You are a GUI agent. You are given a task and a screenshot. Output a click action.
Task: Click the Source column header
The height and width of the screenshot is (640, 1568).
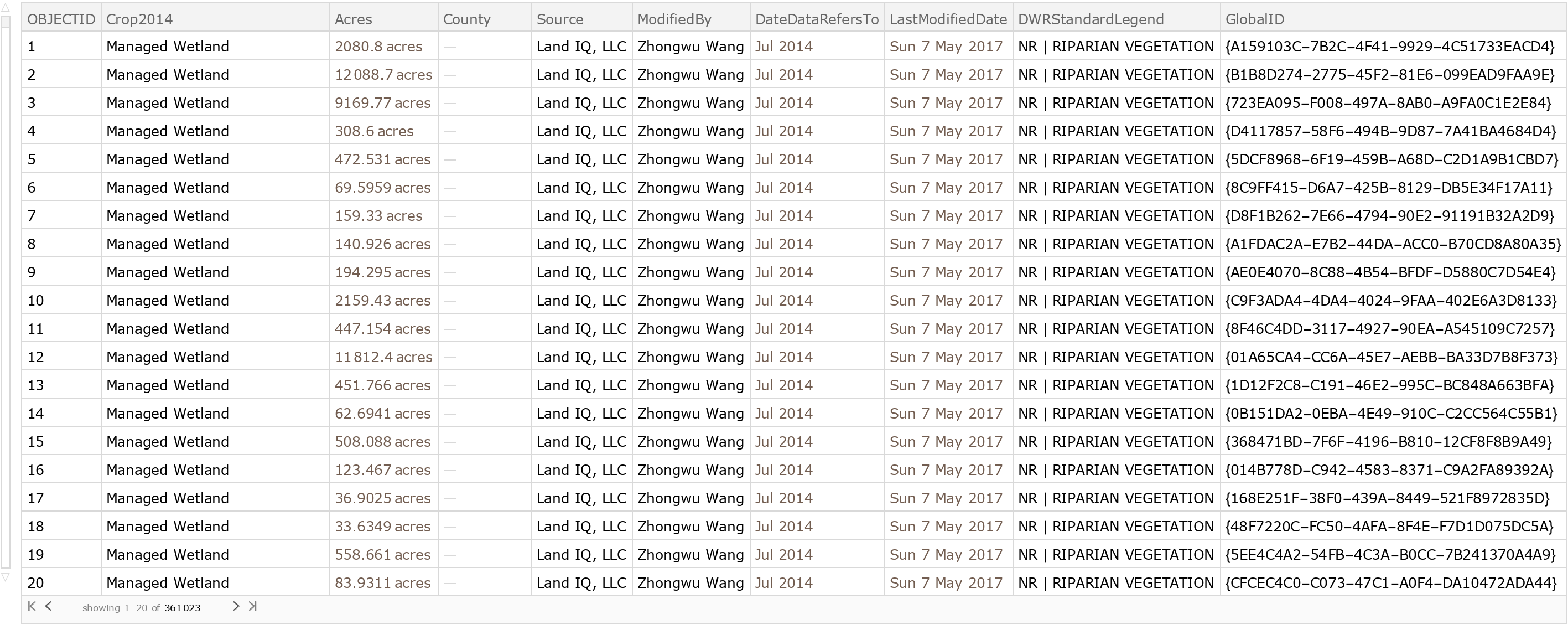(559, 19)
